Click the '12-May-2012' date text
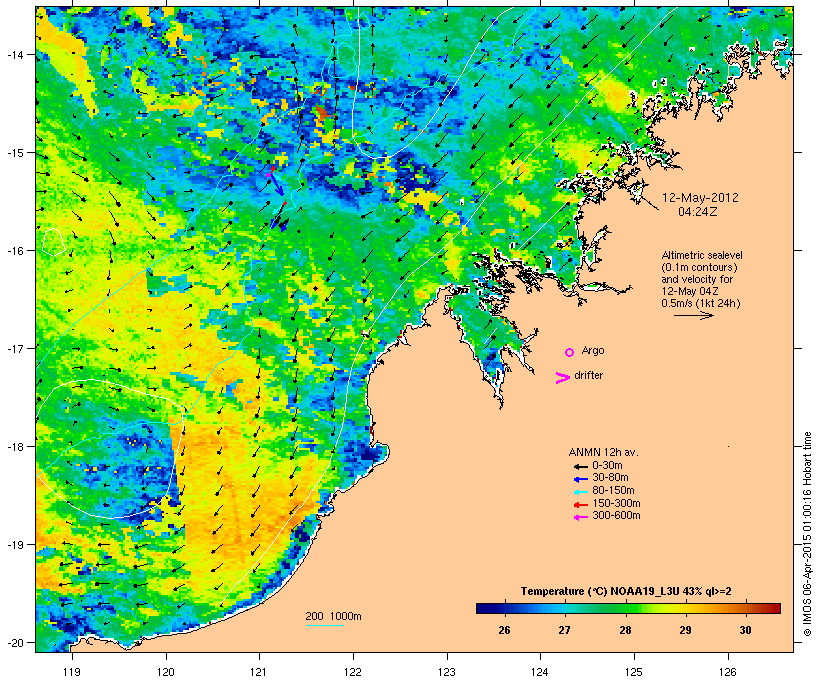This screenshot has width=820, height=680. [700, 198]
